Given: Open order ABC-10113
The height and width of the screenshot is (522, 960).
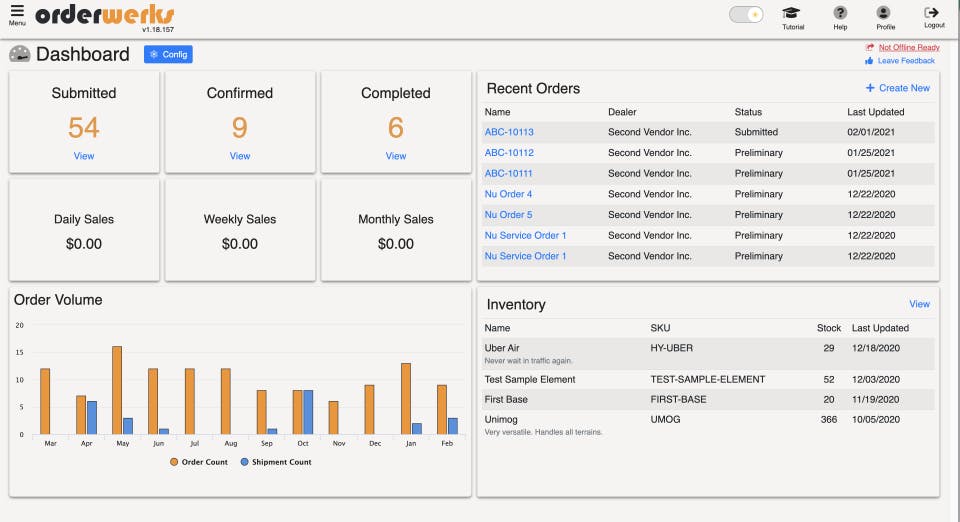Looking at the screenshot, I should [x=509, y=132].
